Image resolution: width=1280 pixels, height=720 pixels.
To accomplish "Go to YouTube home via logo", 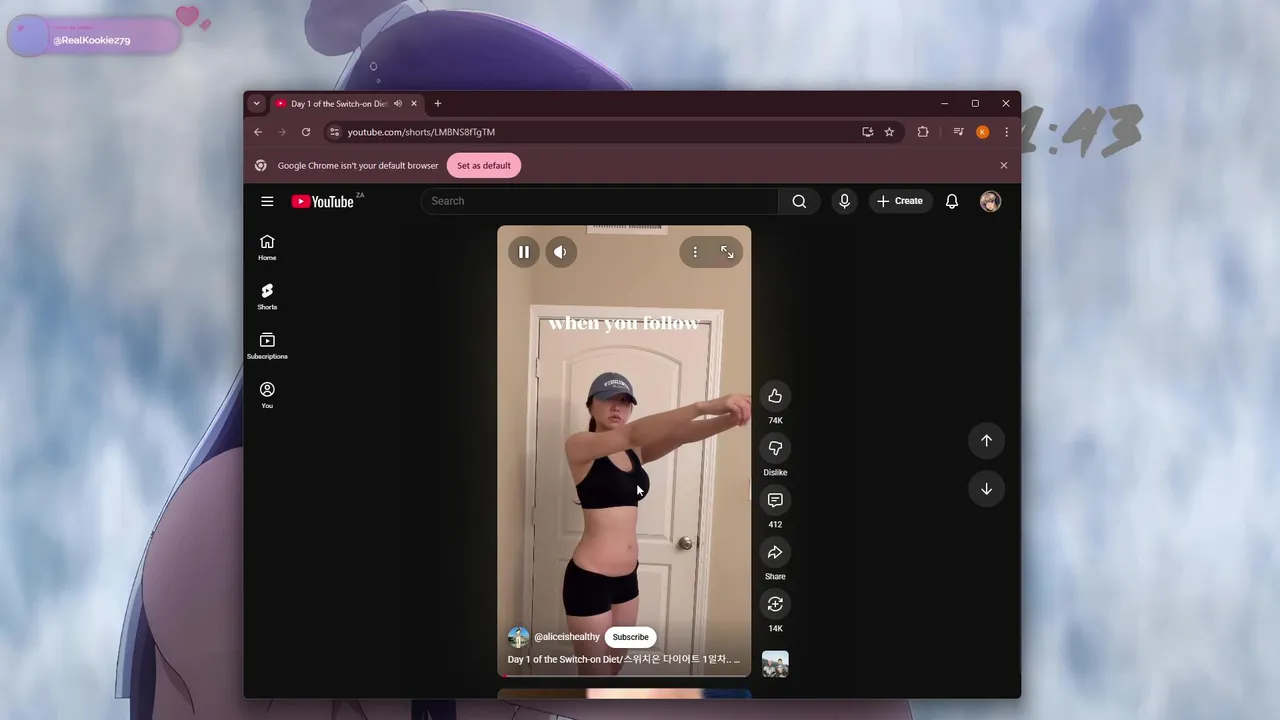I will (x=322, y=201).
